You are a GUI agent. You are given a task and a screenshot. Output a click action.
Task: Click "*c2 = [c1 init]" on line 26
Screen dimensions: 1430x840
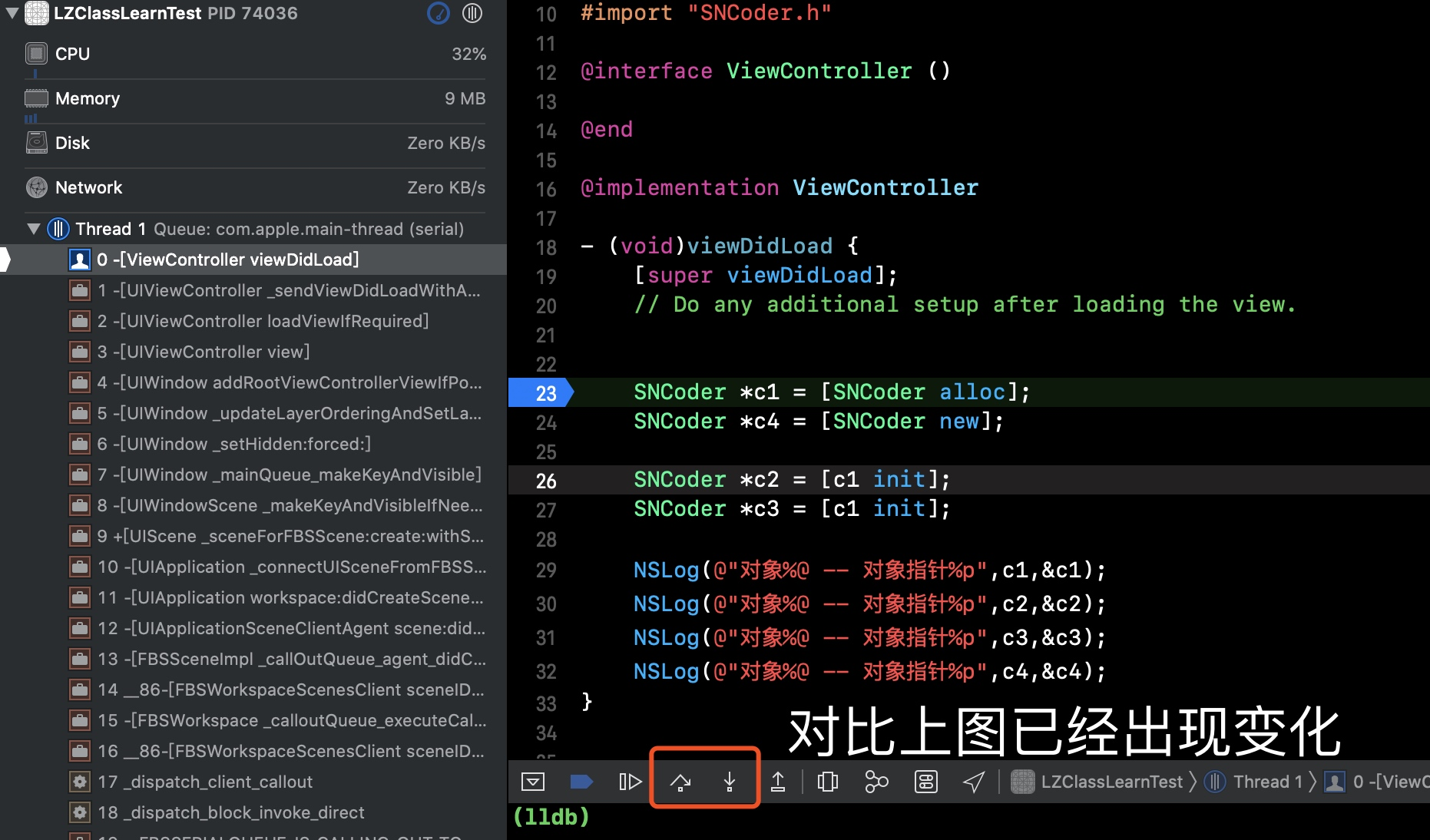pos(839,480)
